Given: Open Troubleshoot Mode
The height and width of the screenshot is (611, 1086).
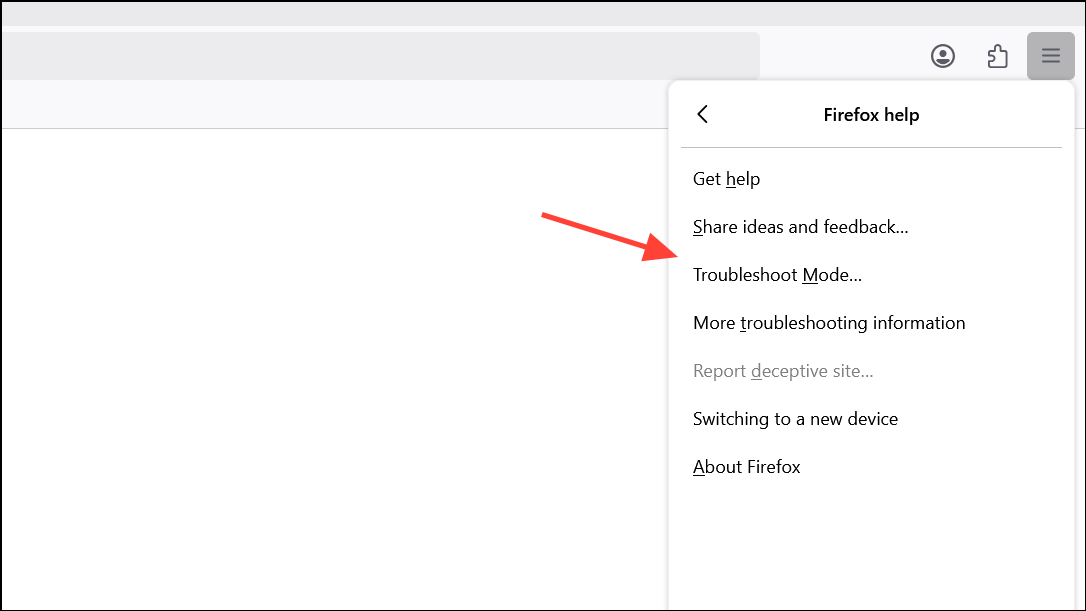Looking at the screenshot, I should 777,275.
